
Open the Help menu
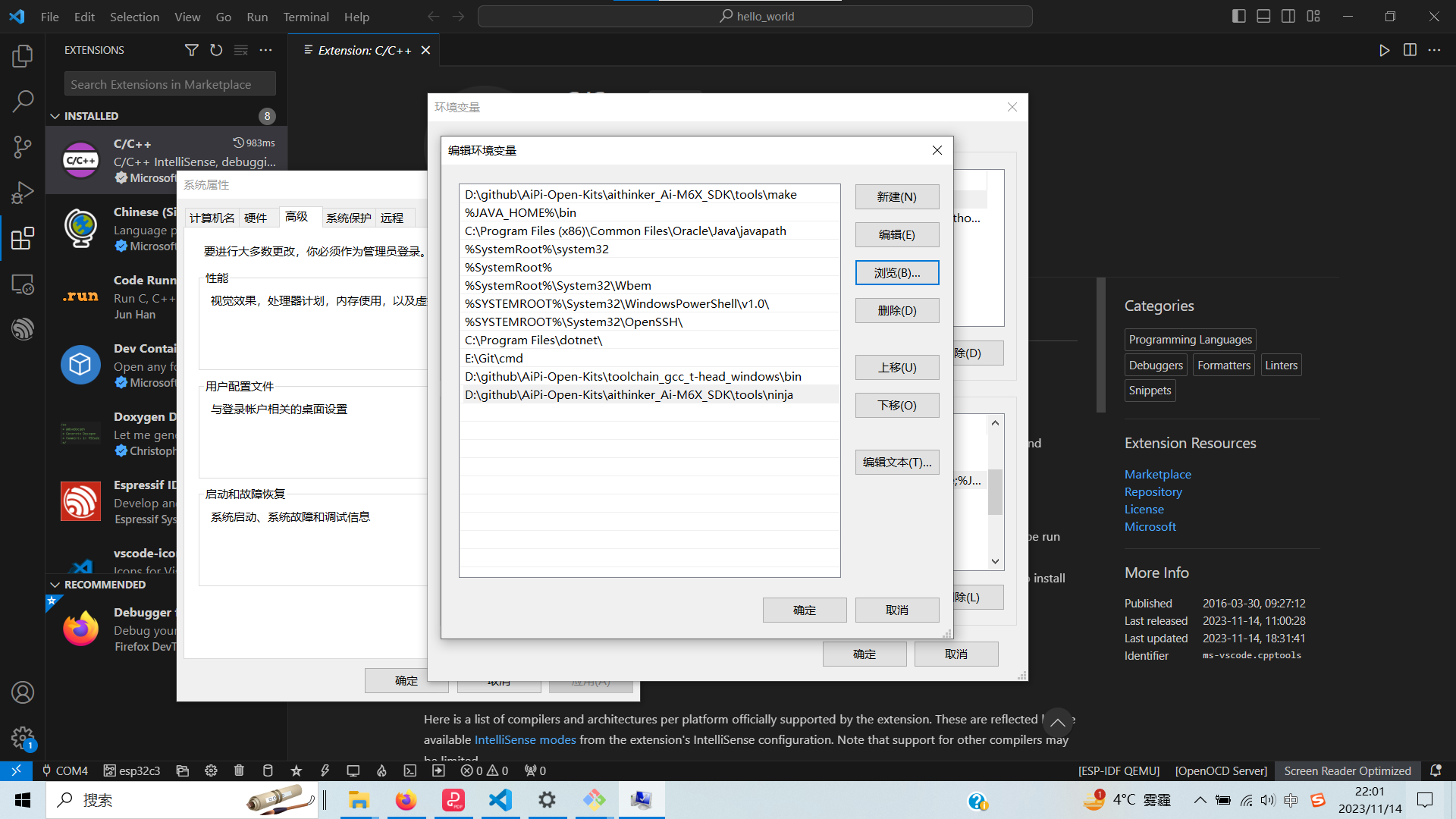pyautogui.click(x=356, y=17)
